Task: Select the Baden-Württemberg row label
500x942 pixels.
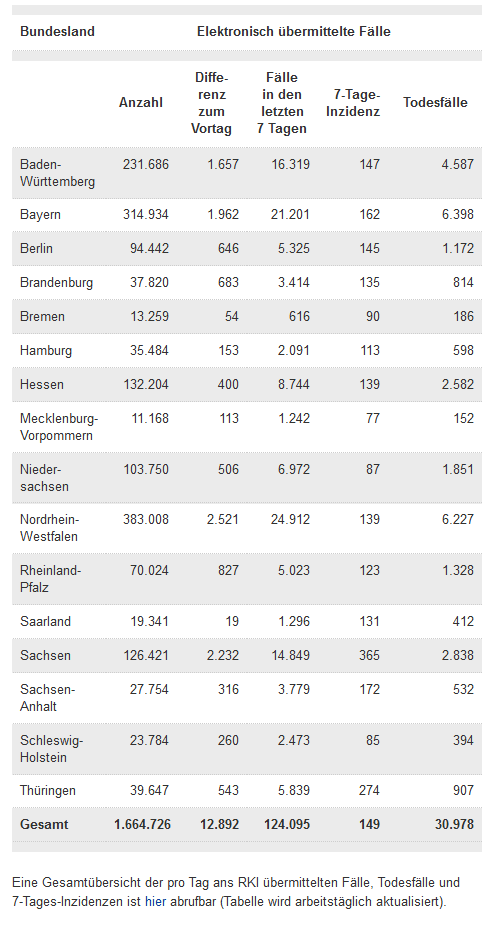Action: [57, 172]
